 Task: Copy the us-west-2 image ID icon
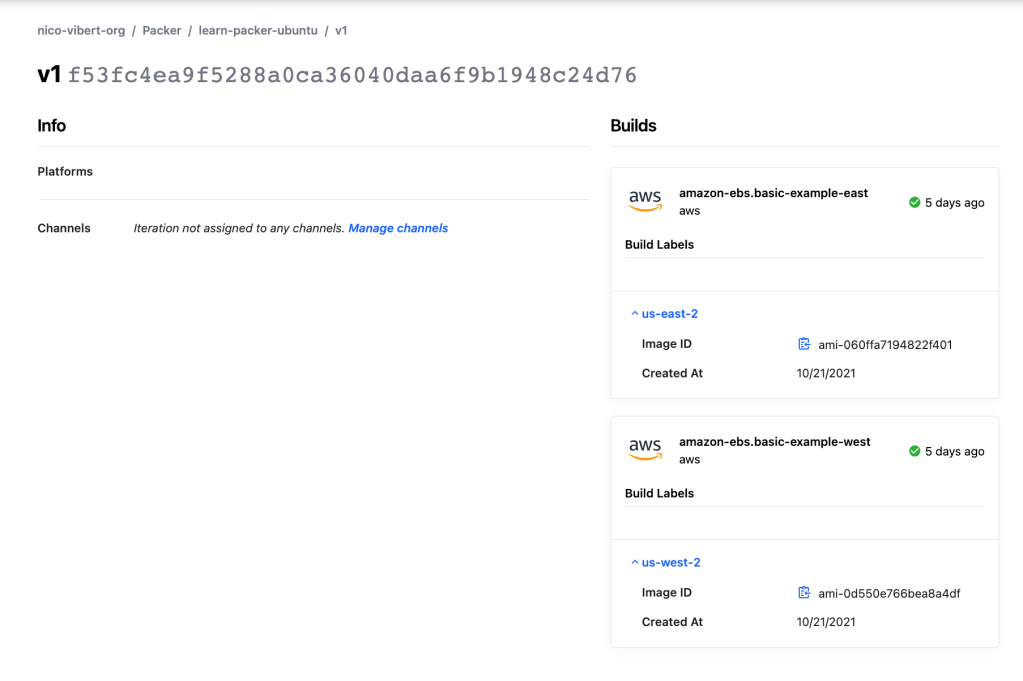(804, 593)
